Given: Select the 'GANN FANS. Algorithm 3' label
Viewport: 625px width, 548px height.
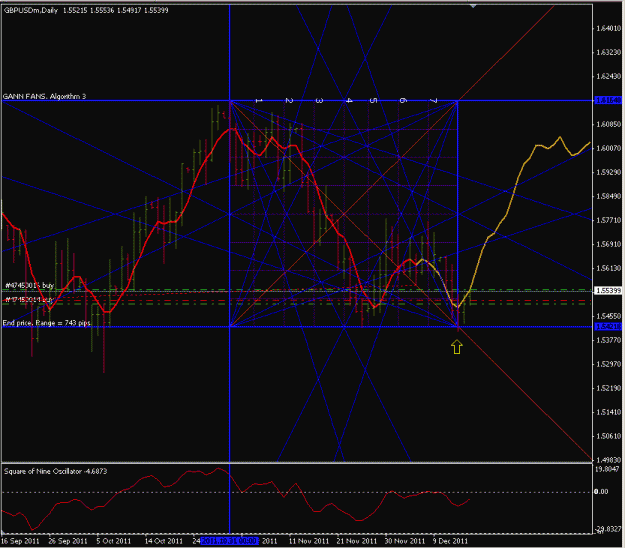Looking at the screenshot, I should point(44,96).
